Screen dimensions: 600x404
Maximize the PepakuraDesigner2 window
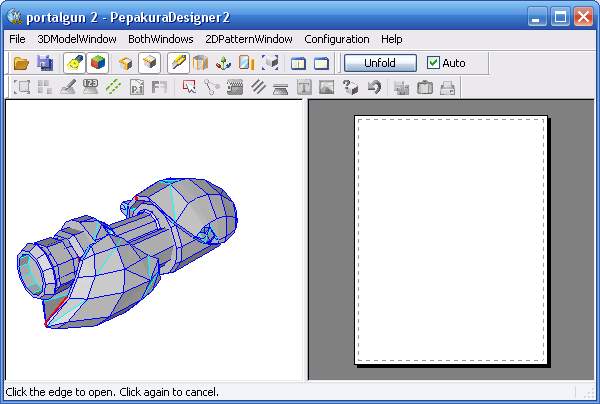(560, 17)
